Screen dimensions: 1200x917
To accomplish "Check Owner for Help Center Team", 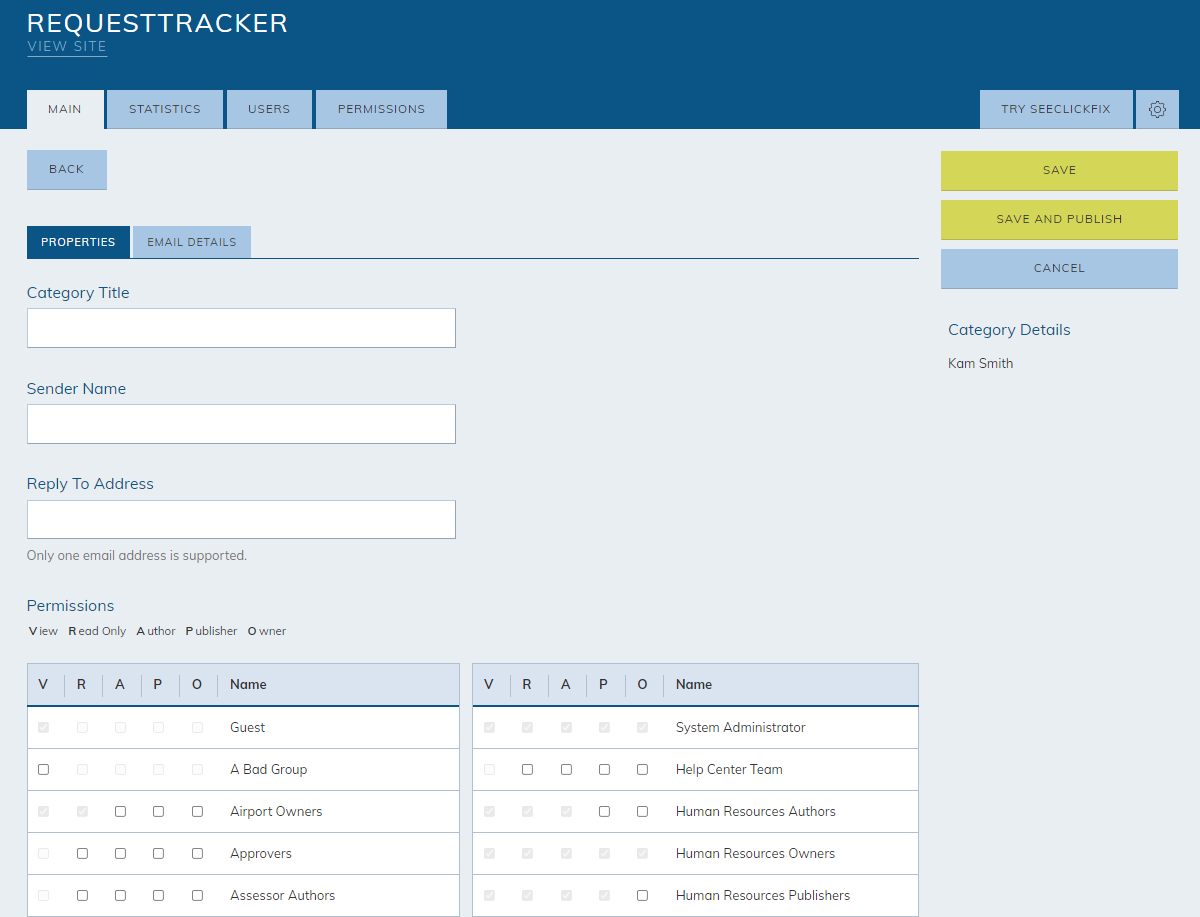I will point(642,770).
